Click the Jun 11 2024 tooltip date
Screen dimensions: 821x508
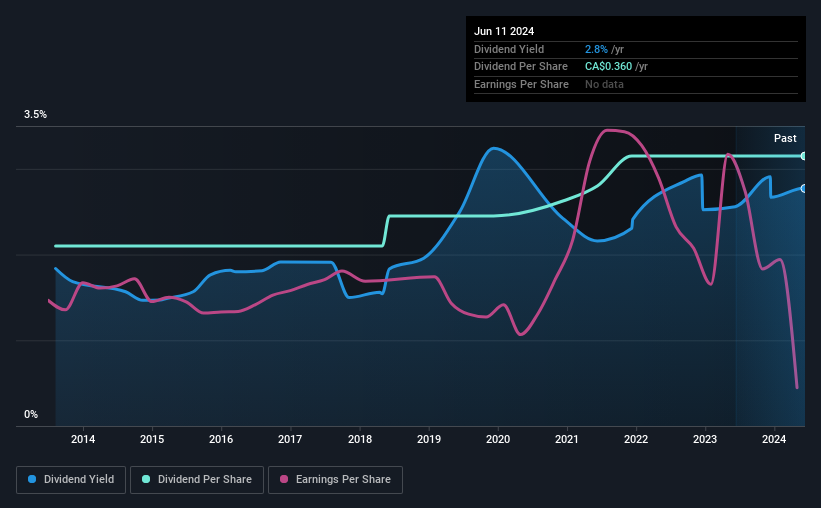(x=504, y=31)
